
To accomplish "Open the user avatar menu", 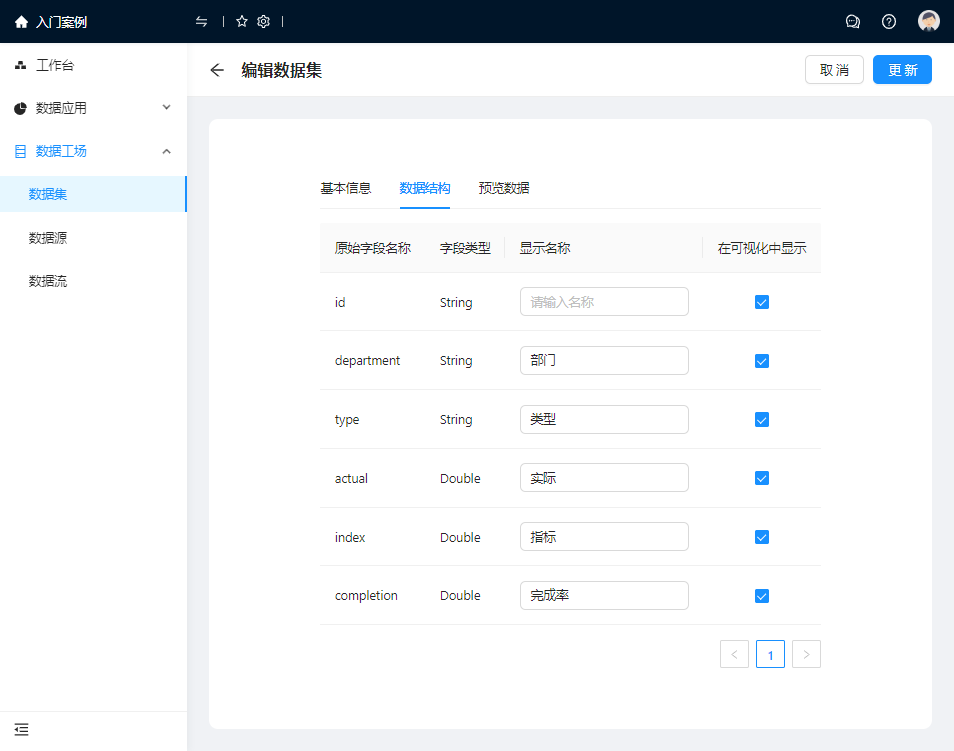I will 929,22.
